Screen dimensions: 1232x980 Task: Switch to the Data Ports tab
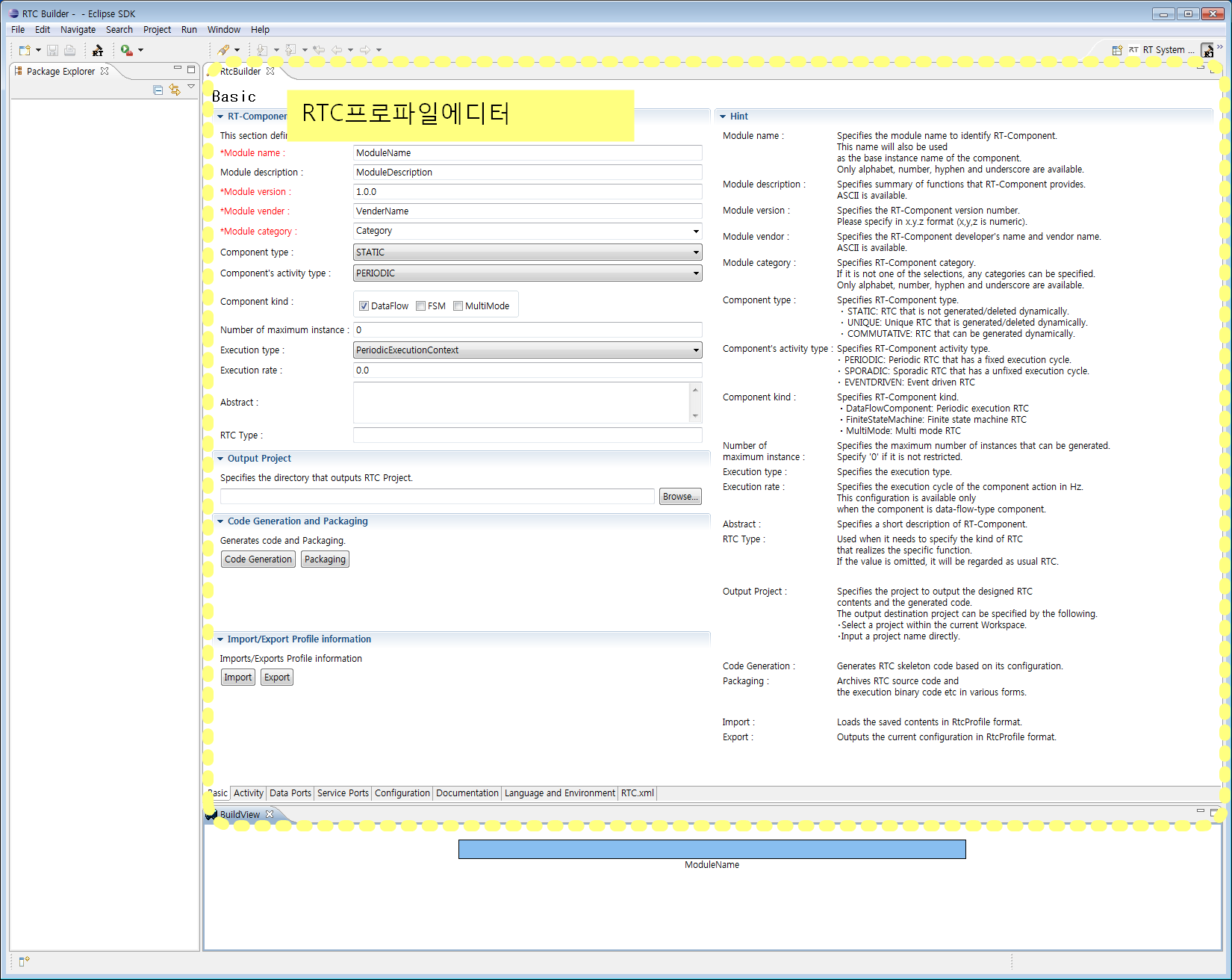pos(290,793)
